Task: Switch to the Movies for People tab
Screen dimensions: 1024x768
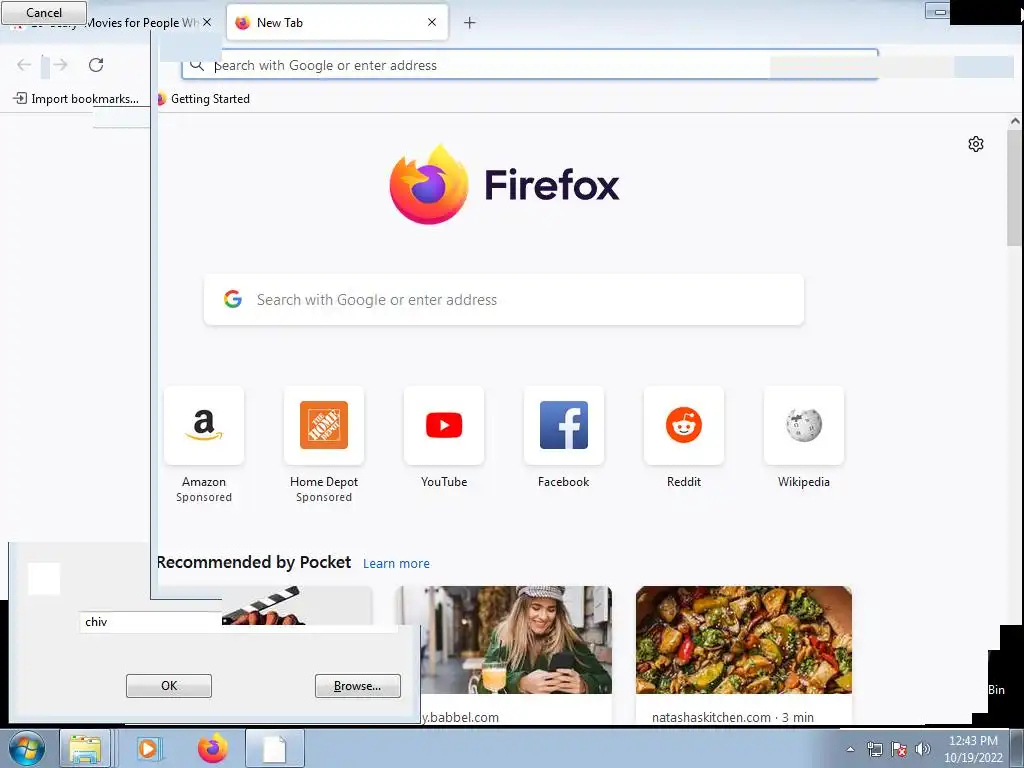Action: click(x=111, y=23)
